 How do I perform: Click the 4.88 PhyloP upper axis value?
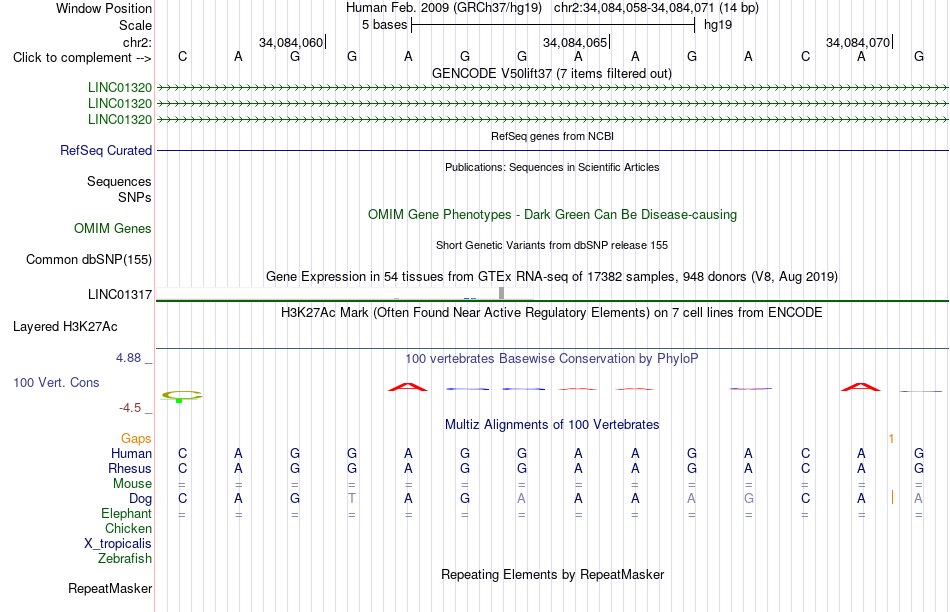(x=128, y=358)
